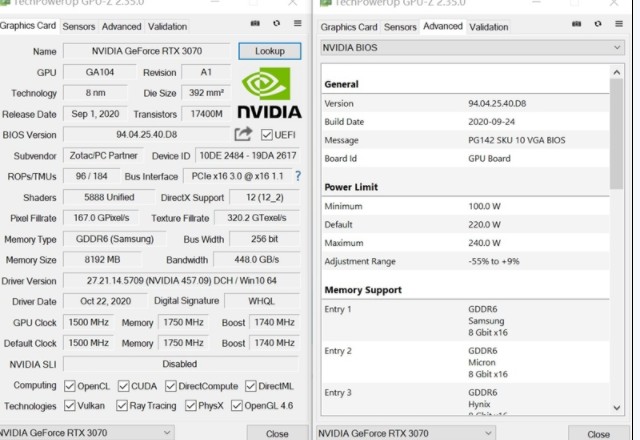Screen dimensions: 640x440
Task: Open GPU selector dropdown in the right window
Action: (406, 433)
